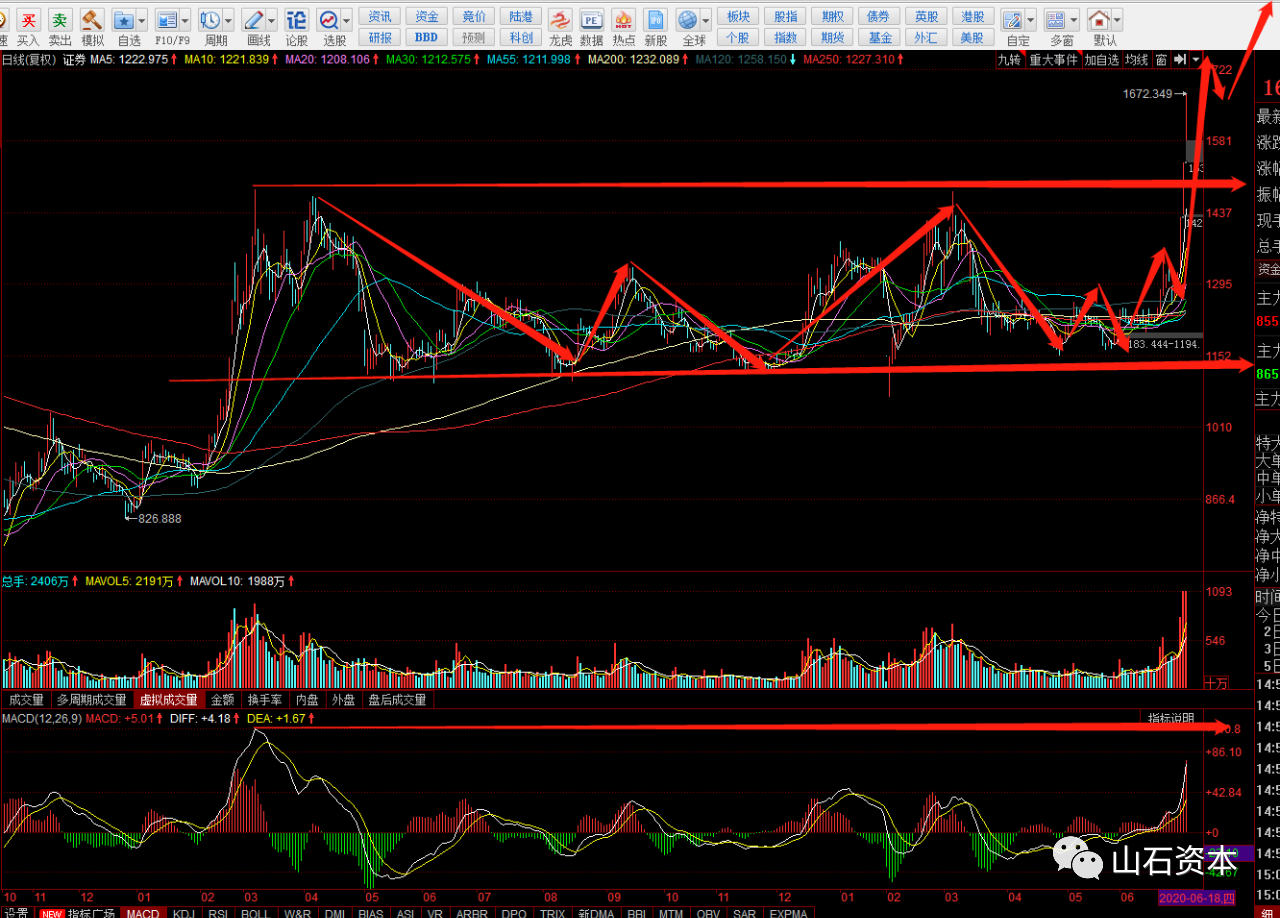Screen dimensions: 1280x918
Task: Open 指标广场 indicator marketplace
Action: coord(77,912)
